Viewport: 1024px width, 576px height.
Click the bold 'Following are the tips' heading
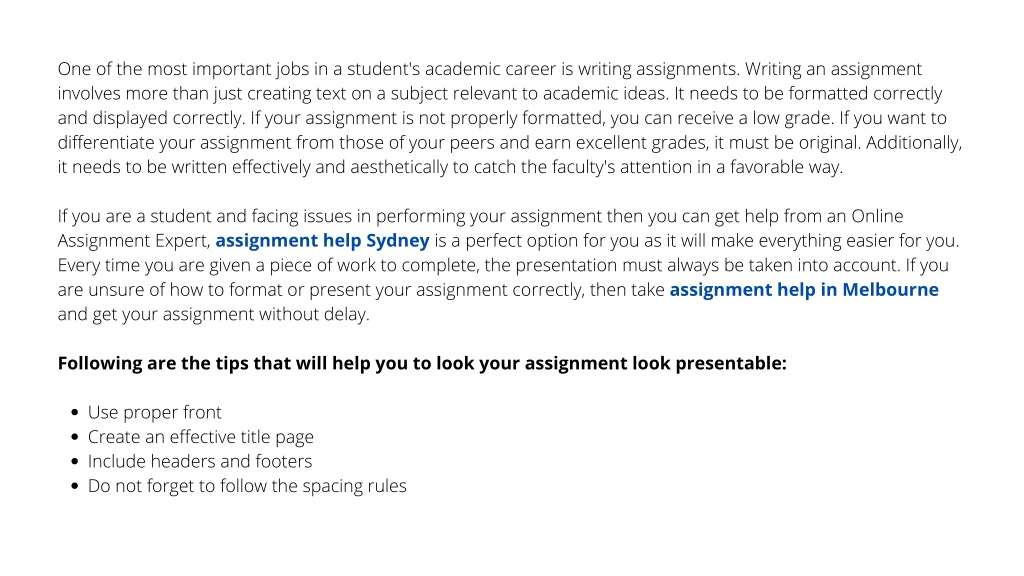click(x=422, y=364)
